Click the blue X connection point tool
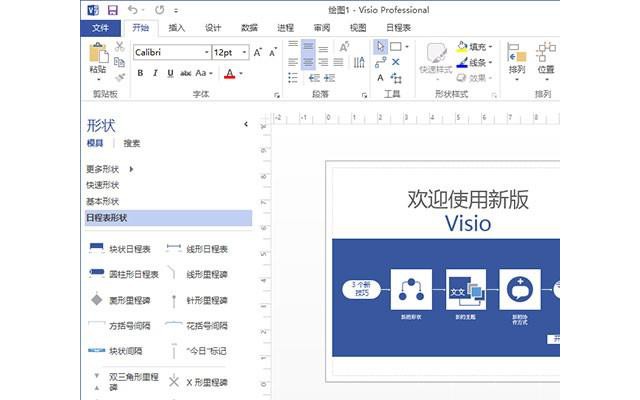The image size is (640, 400). point(396,62)
